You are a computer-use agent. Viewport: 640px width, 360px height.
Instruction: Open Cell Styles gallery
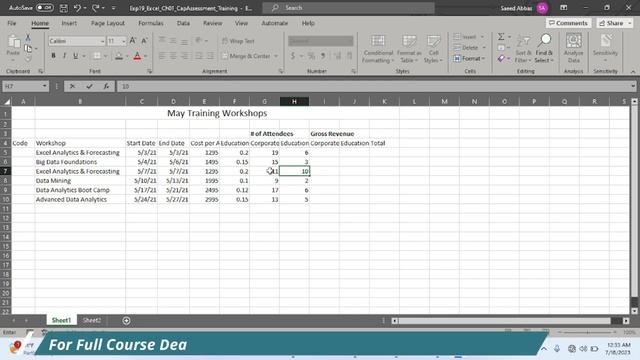pyautogui.click(x=433, y=49)
